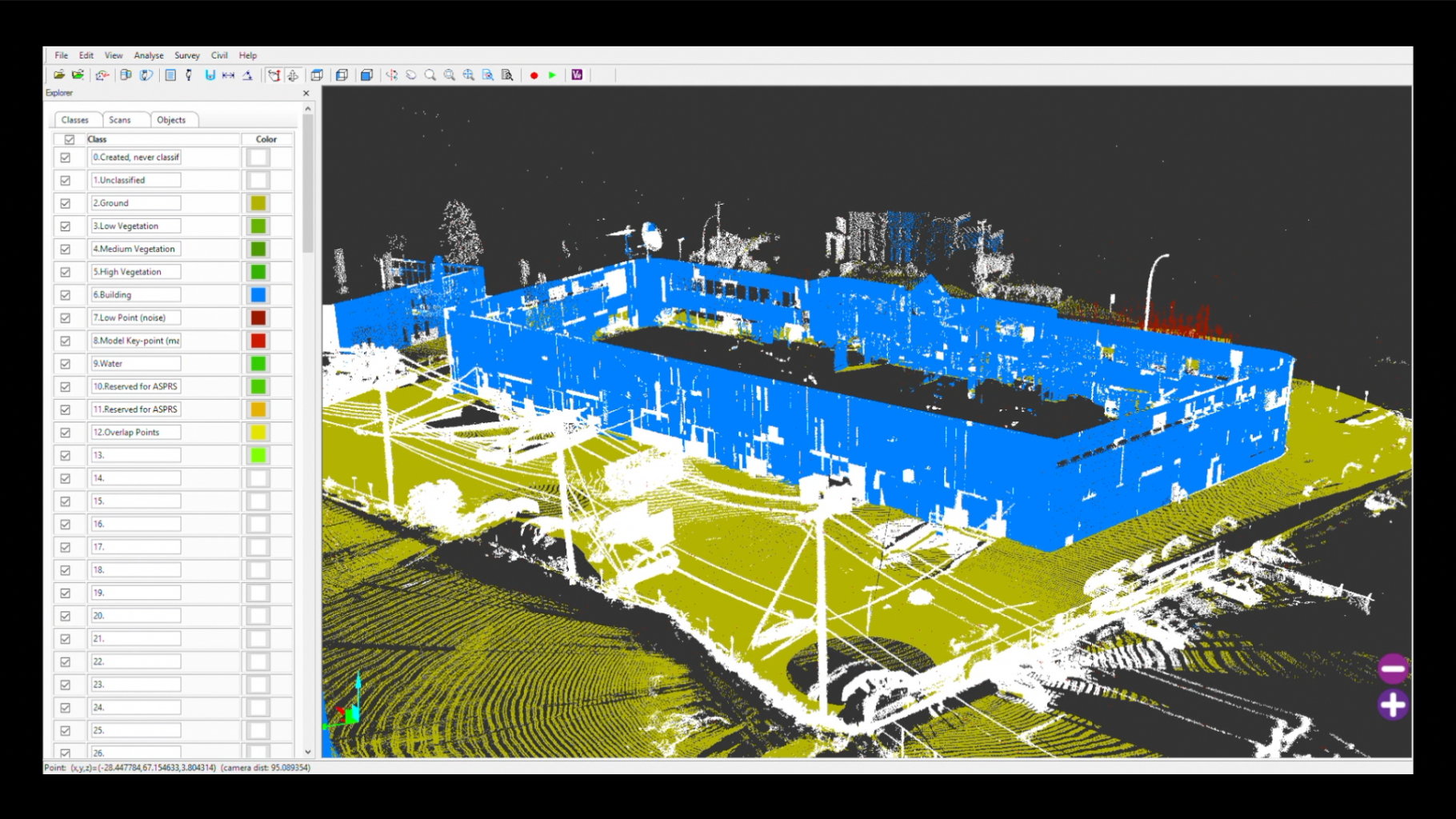Screen dimensions: 1456x819
Task: Select the magnifying glass zoom tool
Action: click(430, 75)
